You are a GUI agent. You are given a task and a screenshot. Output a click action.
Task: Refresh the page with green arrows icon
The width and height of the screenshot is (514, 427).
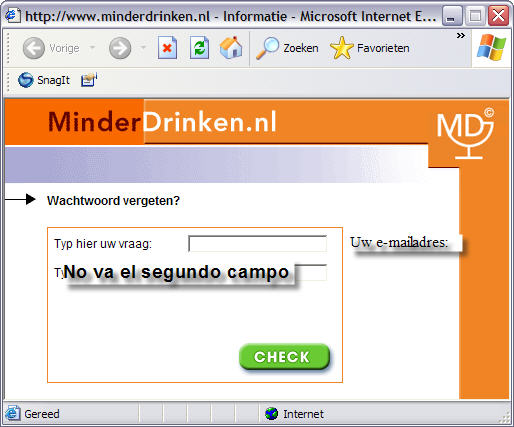[199, 48]
